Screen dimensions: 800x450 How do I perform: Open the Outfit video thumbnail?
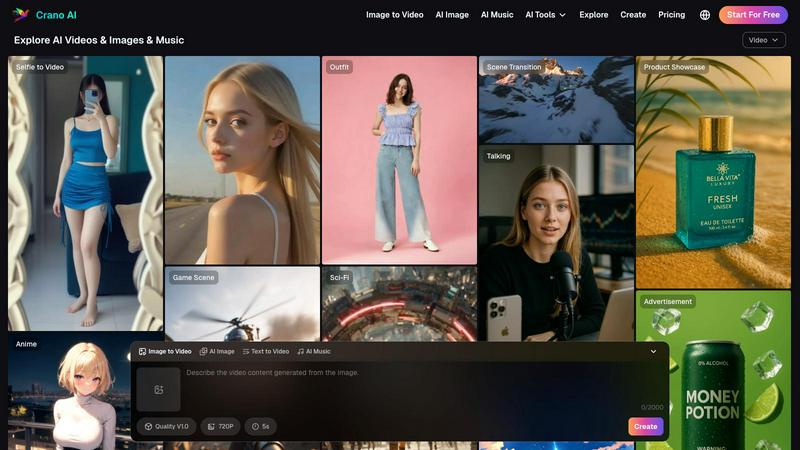tap(399, 160)
